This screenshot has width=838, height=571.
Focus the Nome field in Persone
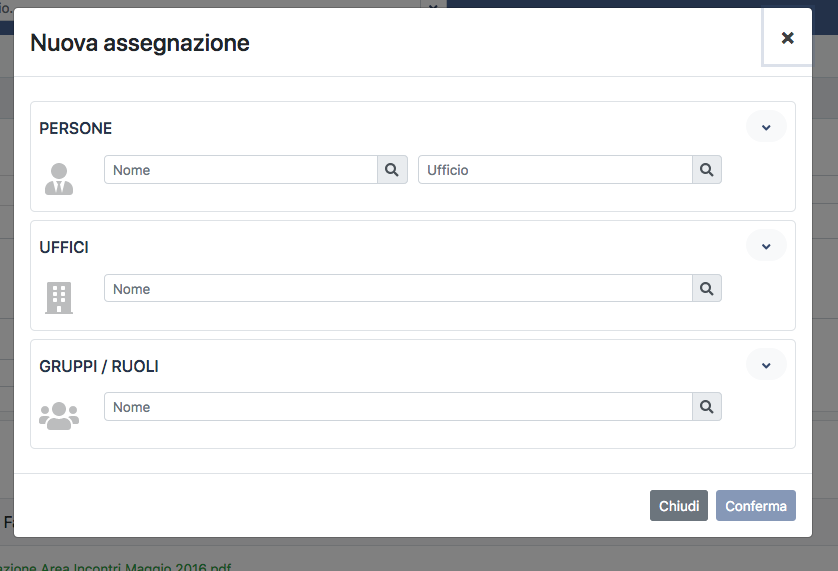pos(240,170)
